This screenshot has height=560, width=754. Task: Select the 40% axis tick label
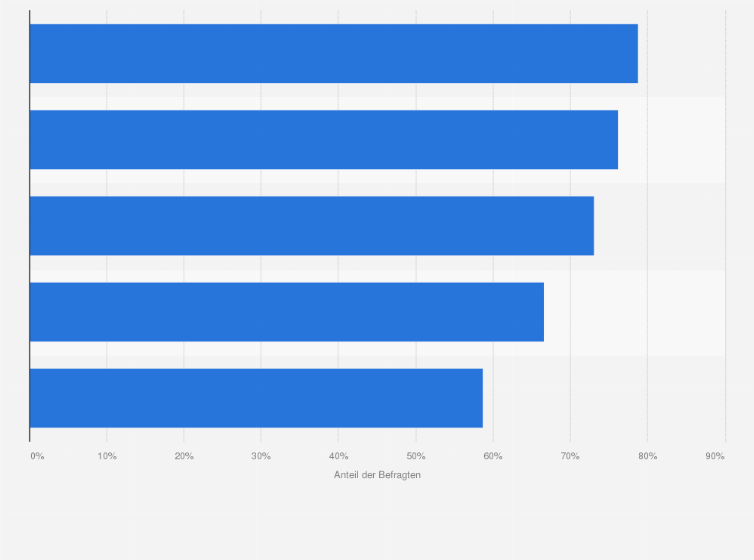(x=339, y=456)
